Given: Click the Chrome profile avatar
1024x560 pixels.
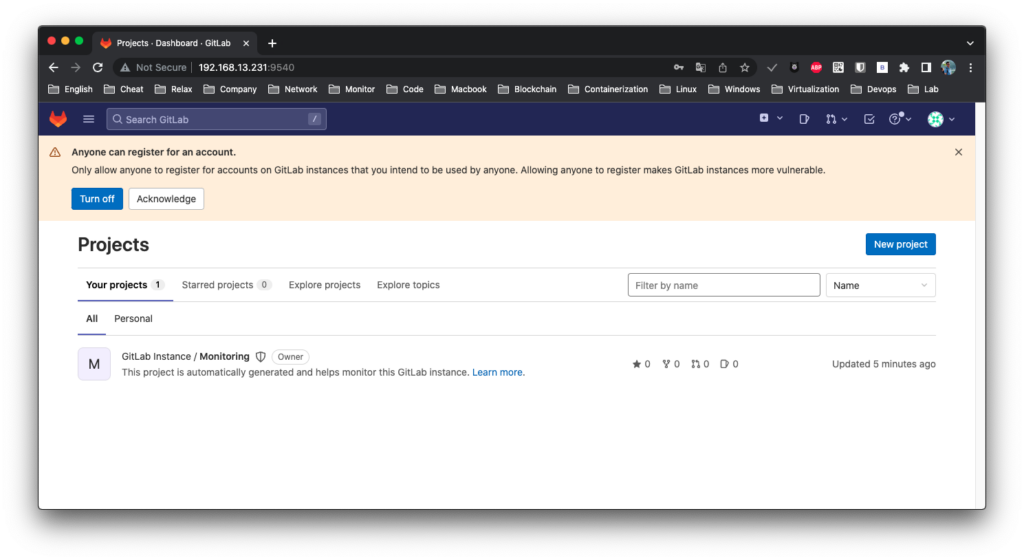Looking at the screenshot, I should click(x=948, y=67).
